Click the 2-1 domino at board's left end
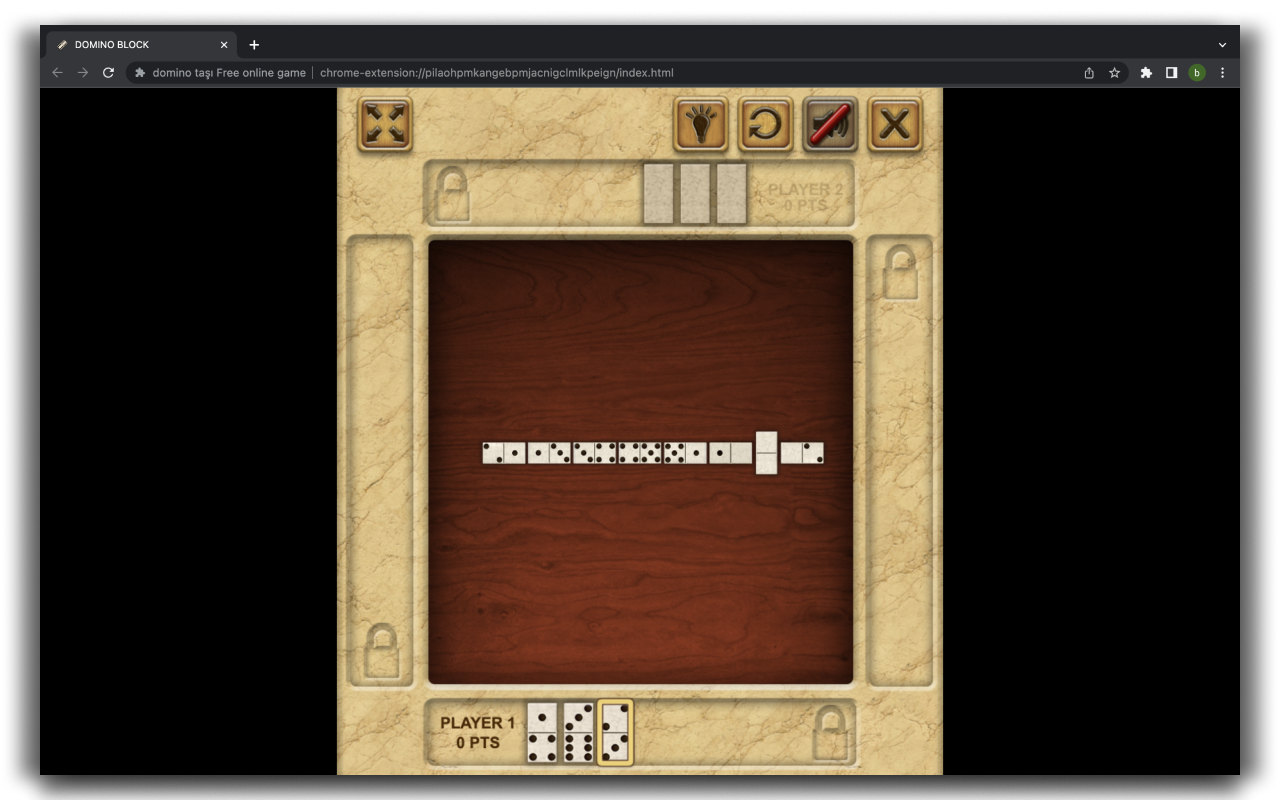This screenshot has width=1280, height=800. (504, 453)
